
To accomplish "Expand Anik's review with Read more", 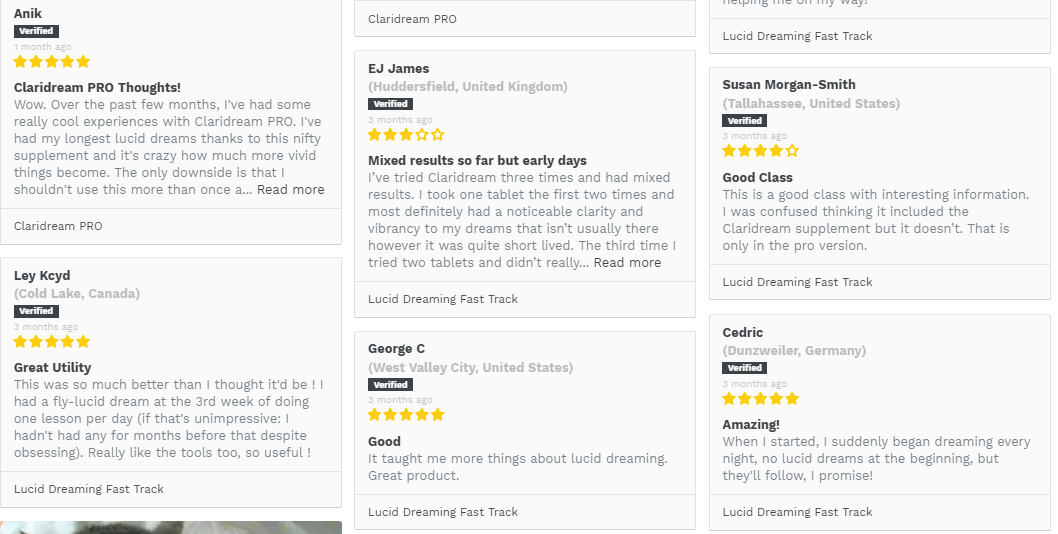I will click(290, 190).
